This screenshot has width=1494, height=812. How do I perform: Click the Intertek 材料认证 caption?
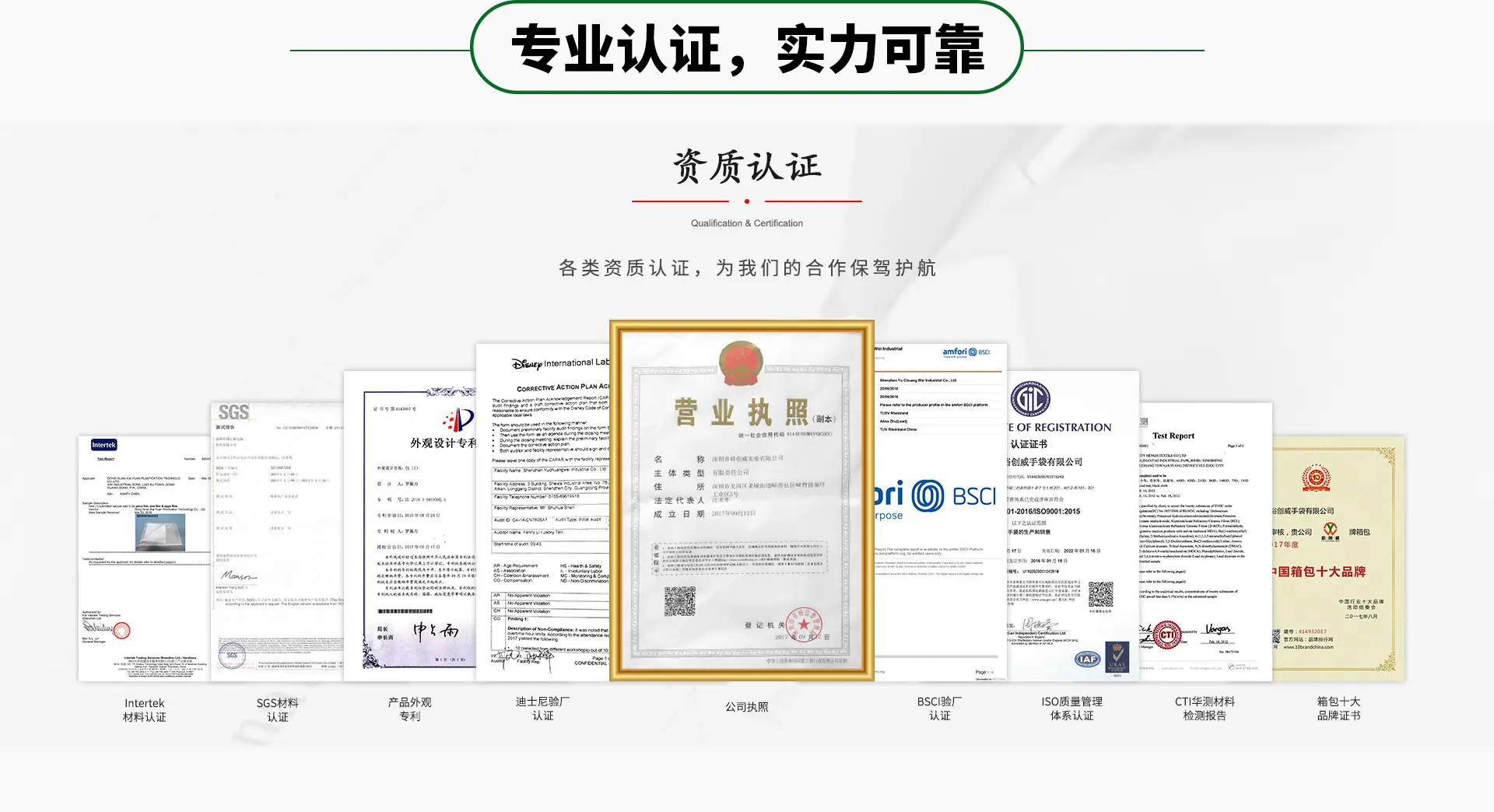(145, 710)
